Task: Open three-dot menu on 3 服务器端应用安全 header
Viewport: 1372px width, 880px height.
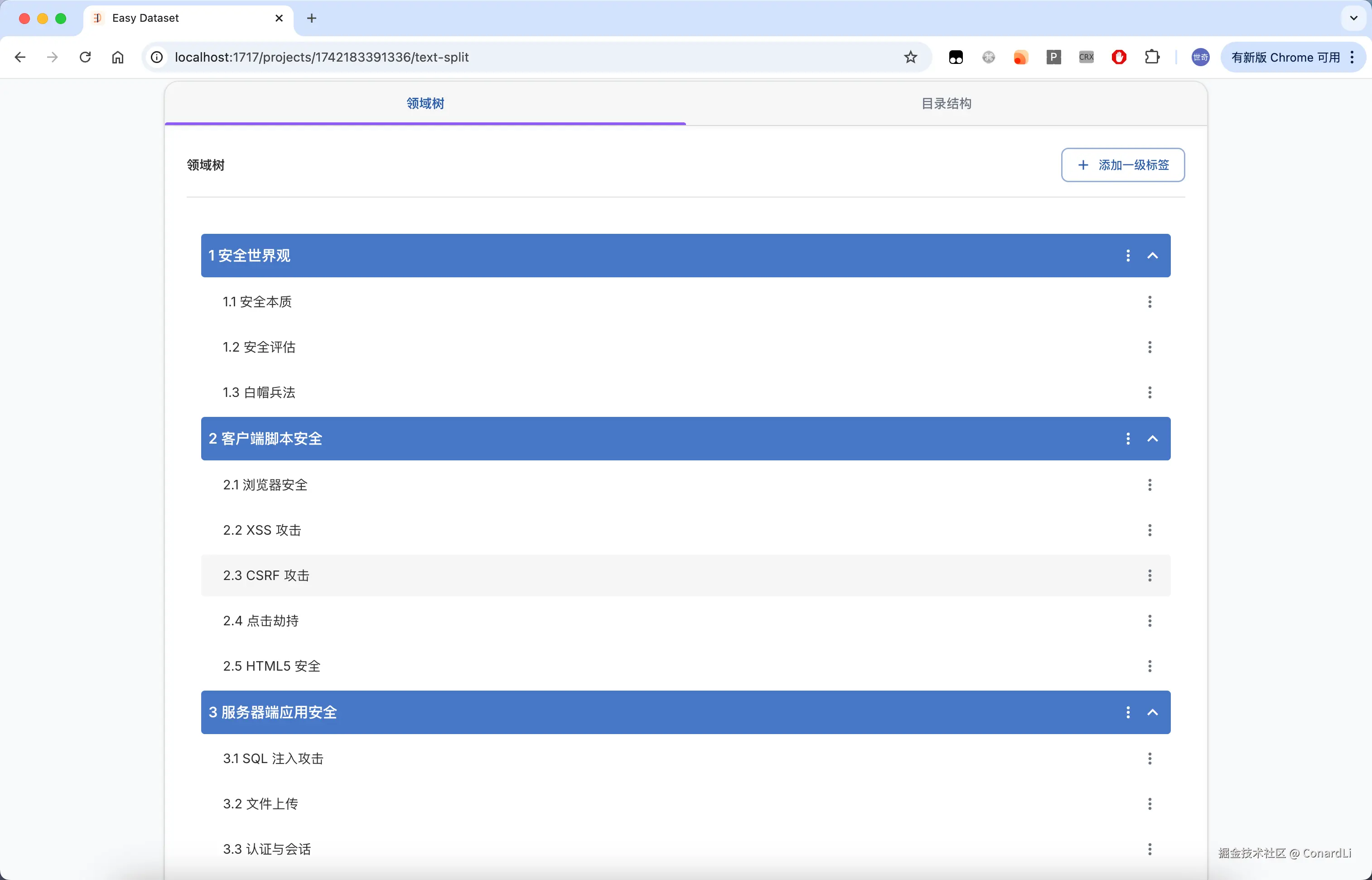Action: [x=1127, y=712]
